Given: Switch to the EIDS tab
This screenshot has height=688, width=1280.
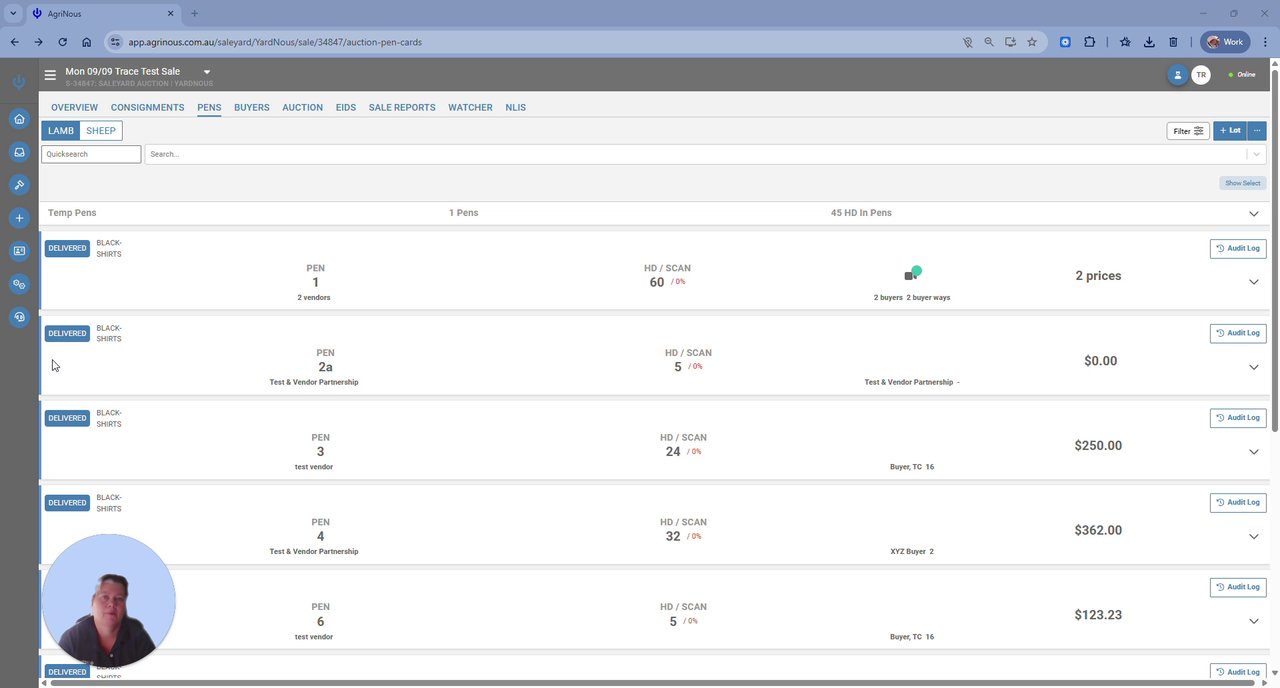Looking at the screenshot, I should tap(345, 107).
